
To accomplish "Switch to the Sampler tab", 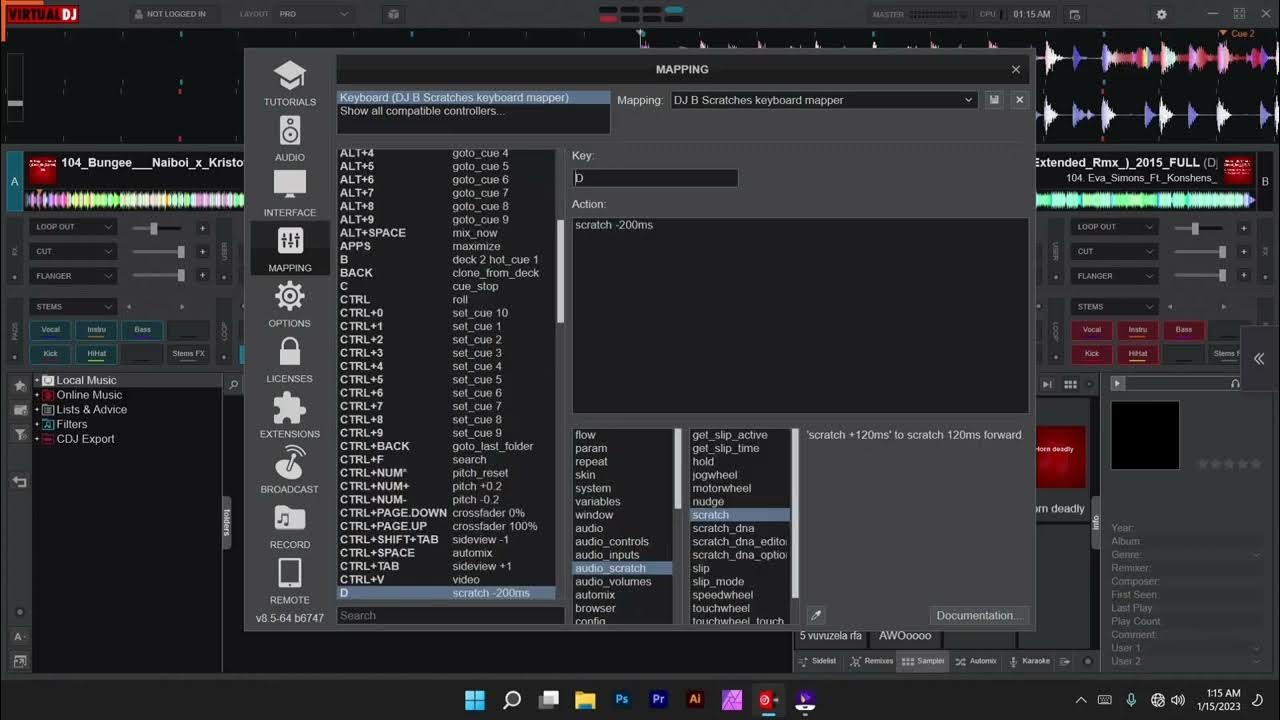I will [x=923, y=661].
